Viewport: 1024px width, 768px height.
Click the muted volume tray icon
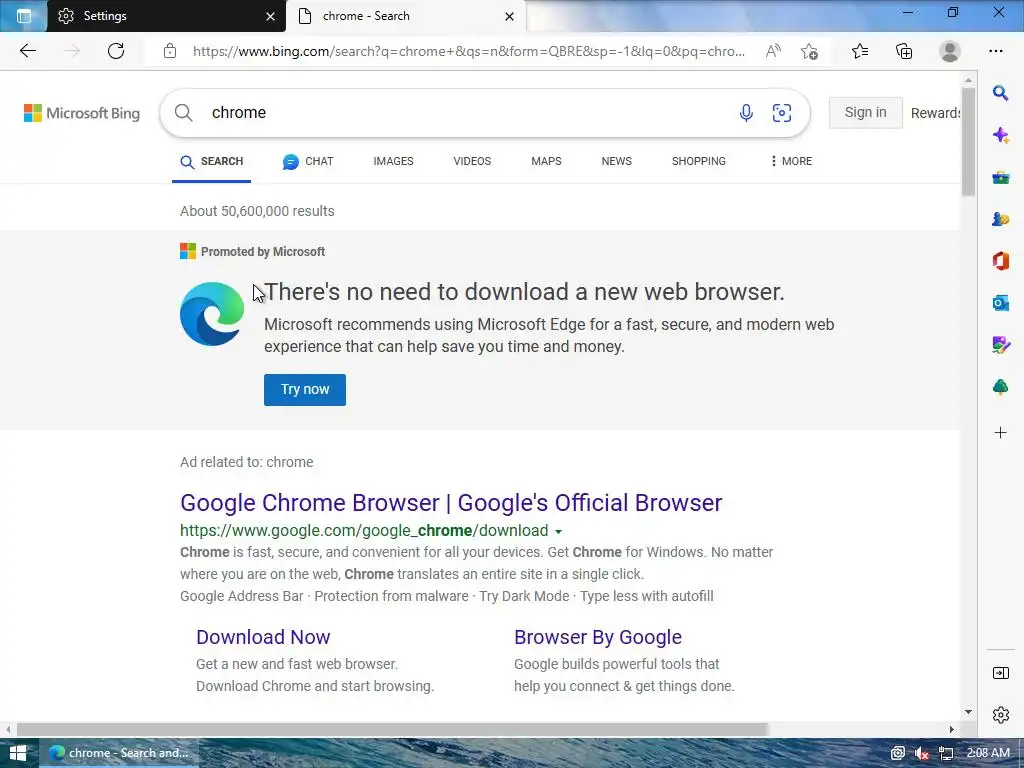pos(921,753)
